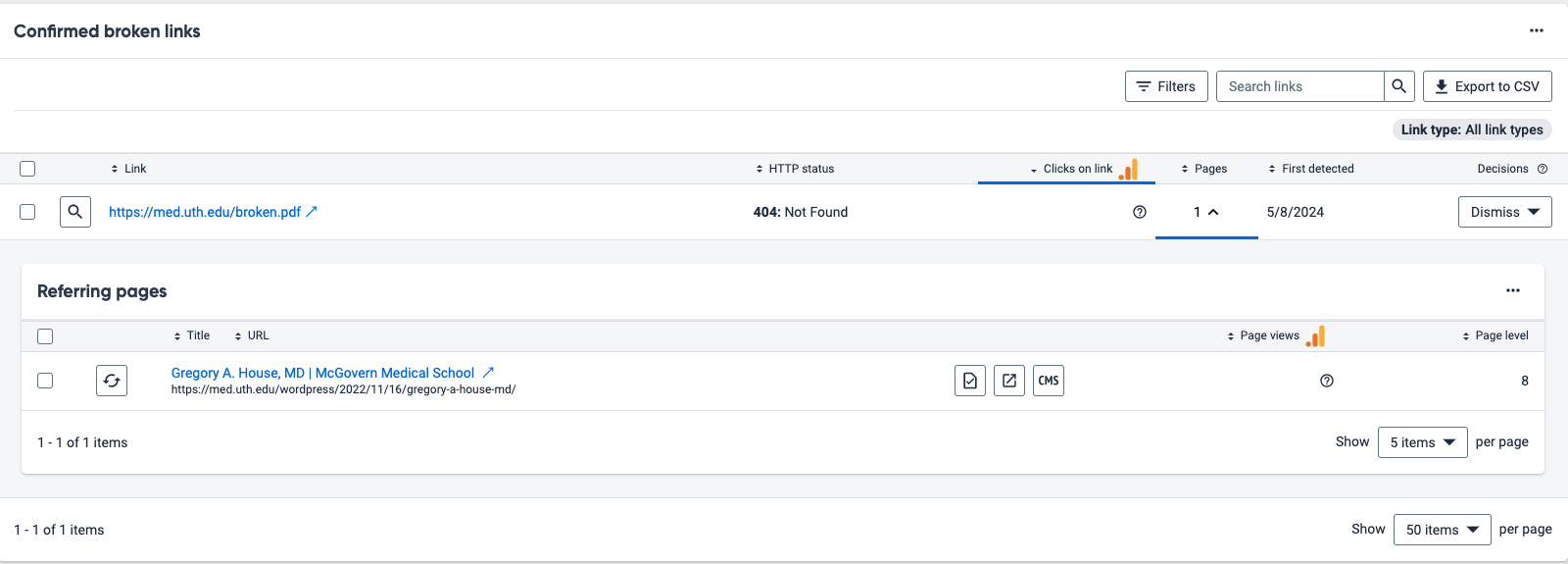Open the page in CMS
1568x564 pixels.
pos(1048,381)
